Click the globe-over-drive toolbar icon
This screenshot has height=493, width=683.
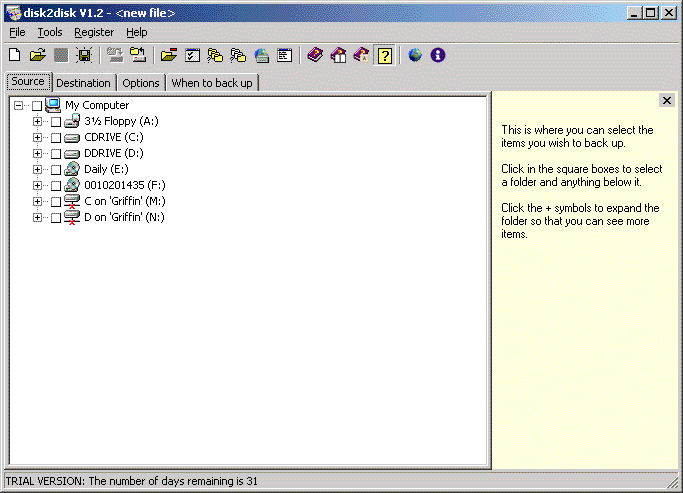tap(261, 55)
